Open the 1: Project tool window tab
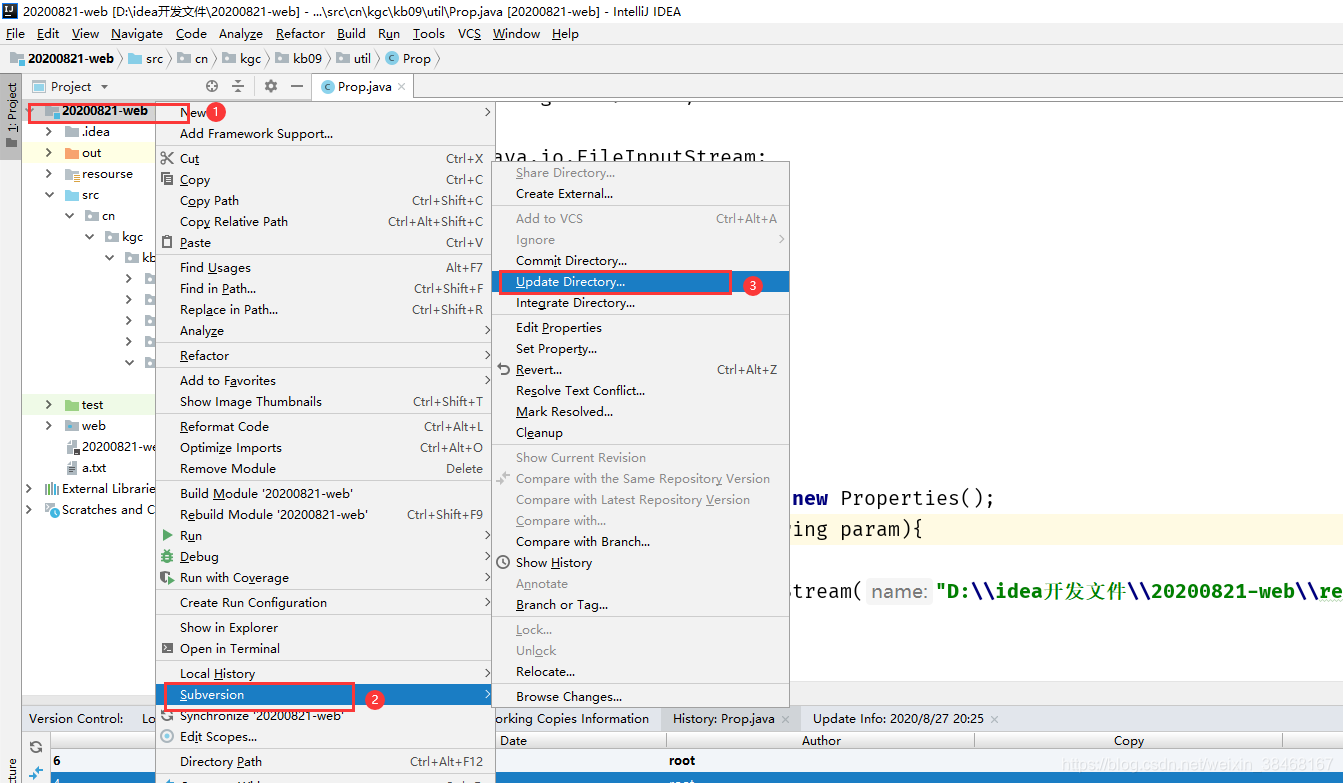 [11, 115]
